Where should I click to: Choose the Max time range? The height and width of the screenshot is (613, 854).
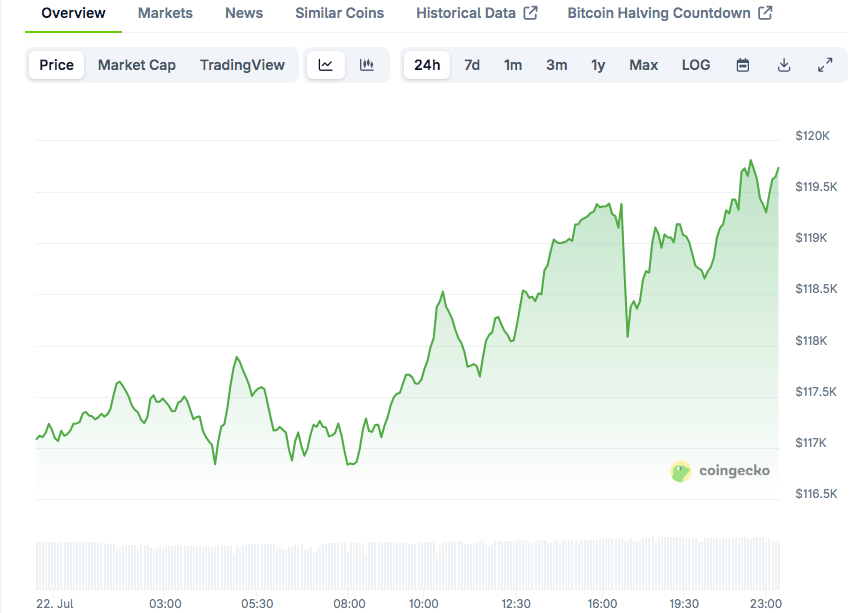pyautogui.click(x=643, y=64)
